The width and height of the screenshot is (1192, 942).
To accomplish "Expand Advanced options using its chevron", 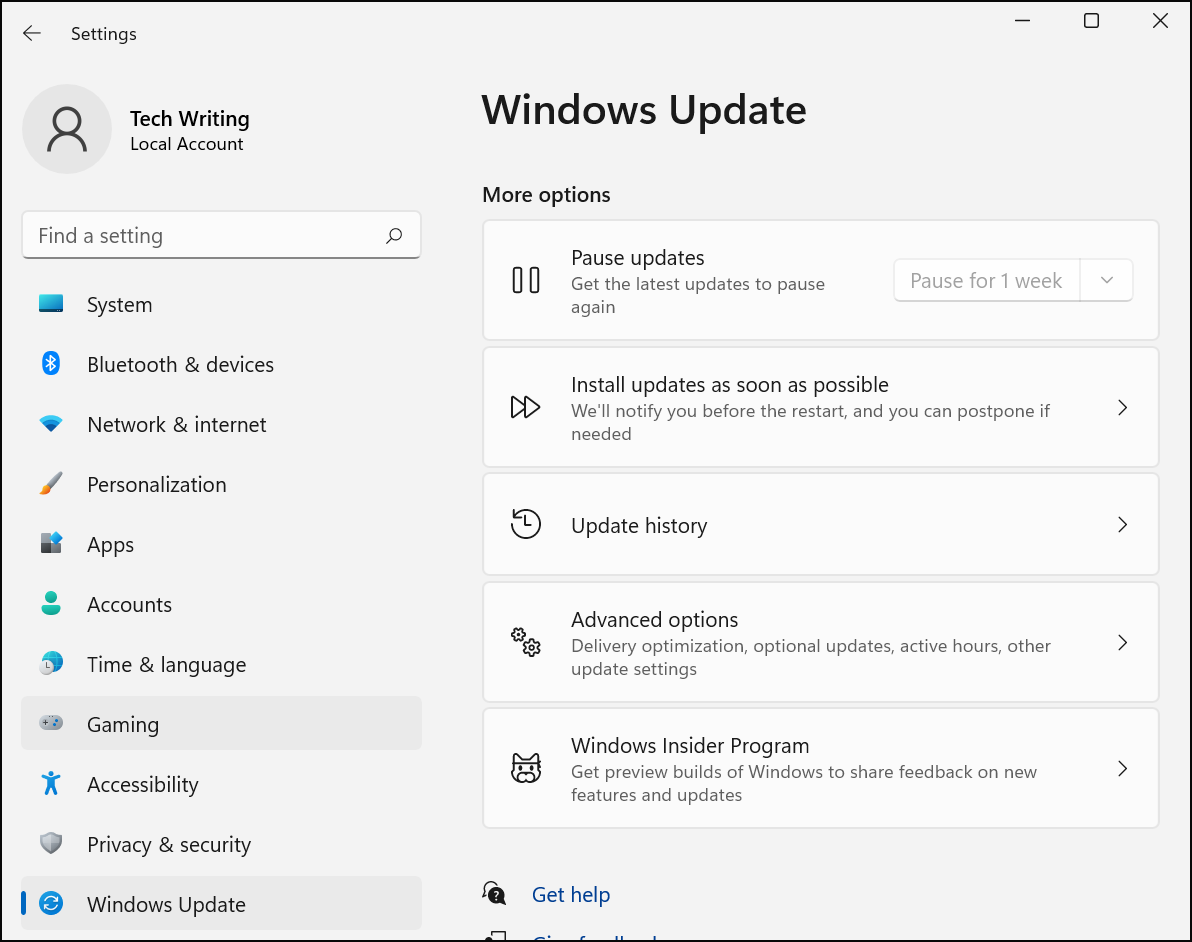I will point(1122,643).
